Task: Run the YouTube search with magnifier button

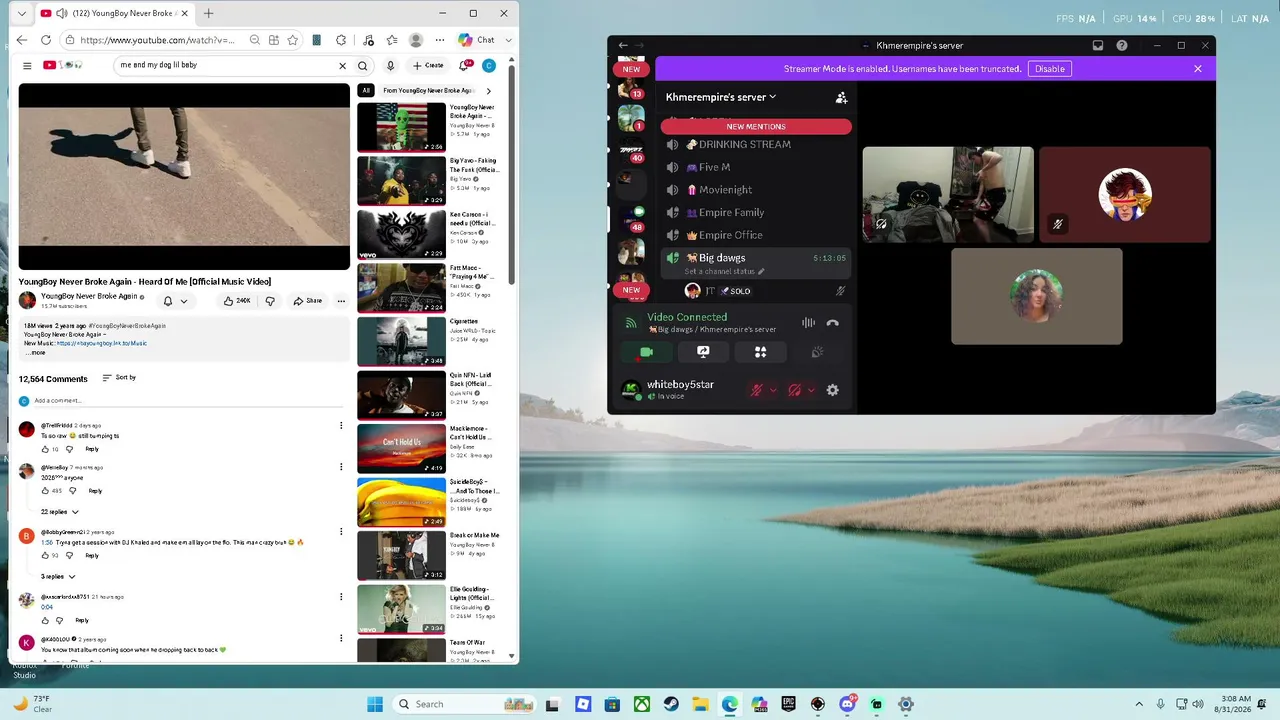Action: [363, 66]
